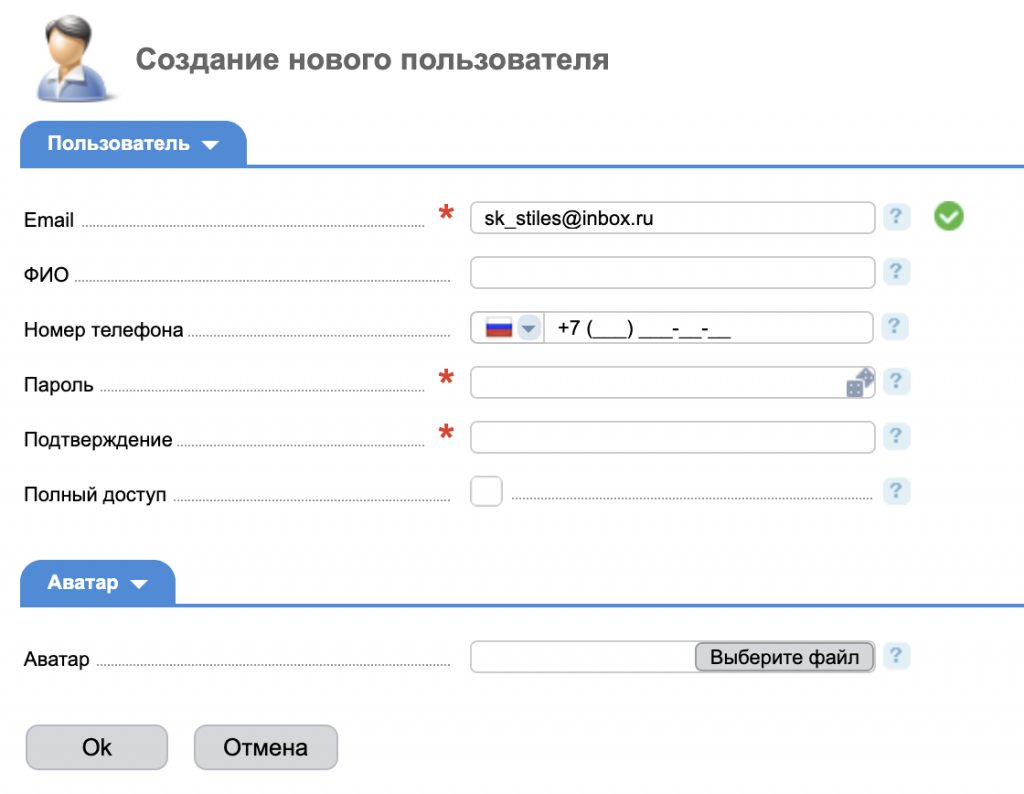
Task: Click the Отмена button
Action: (x=265, y=748)
